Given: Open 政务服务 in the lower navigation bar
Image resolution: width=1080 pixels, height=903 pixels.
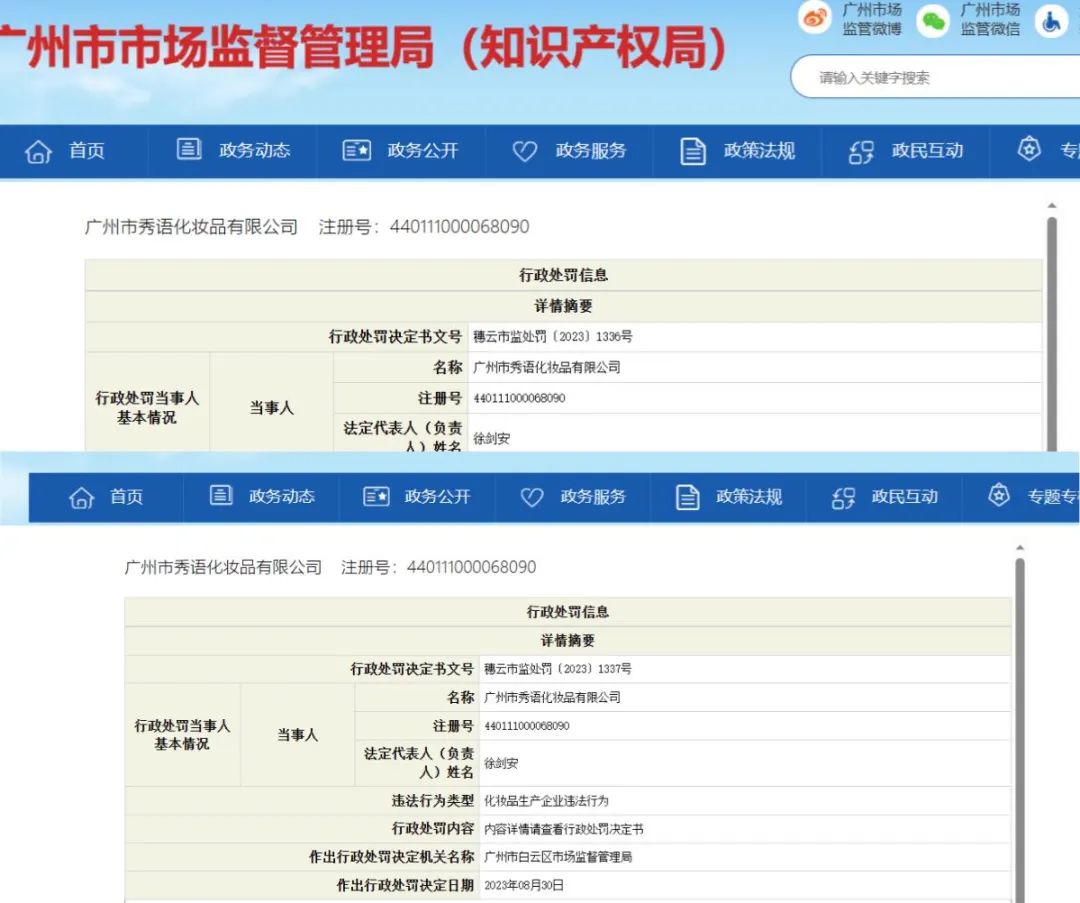Looking at the screenshot, I should (x=592, y=497).
